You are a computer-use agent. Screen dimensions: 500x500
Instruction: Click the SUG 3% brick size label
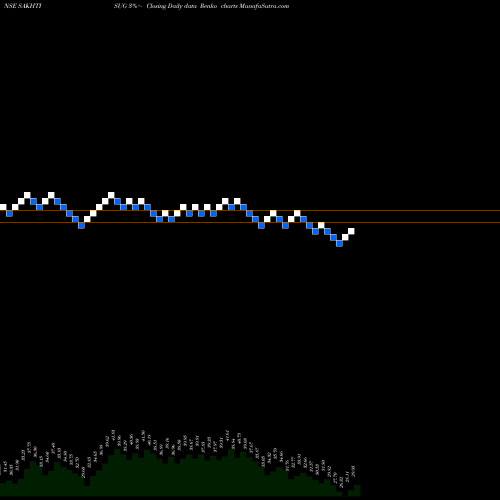point(128,6)
